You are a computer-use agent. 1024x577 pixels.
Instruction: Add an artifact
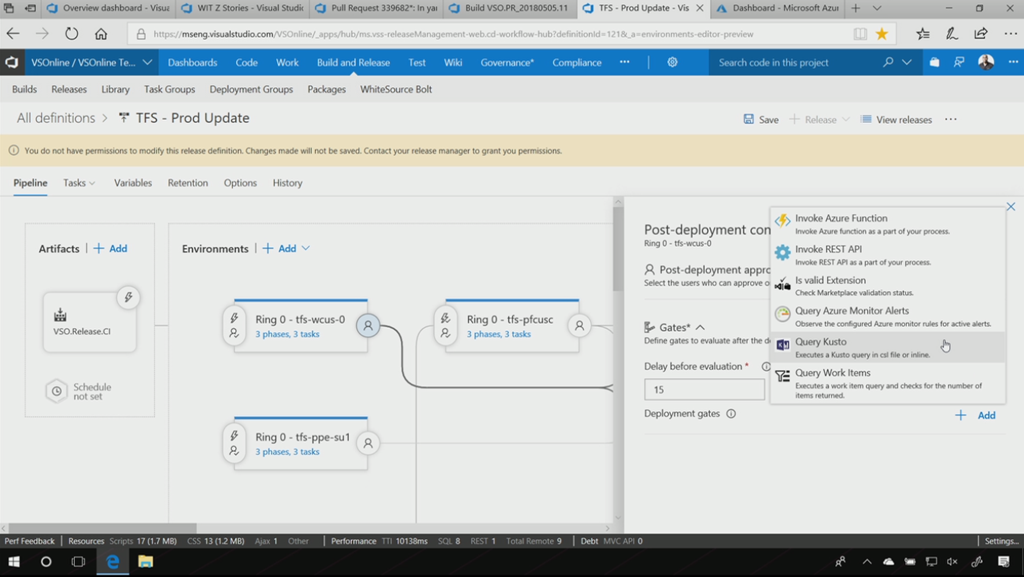pyautogui.click(x=110, y=249)
